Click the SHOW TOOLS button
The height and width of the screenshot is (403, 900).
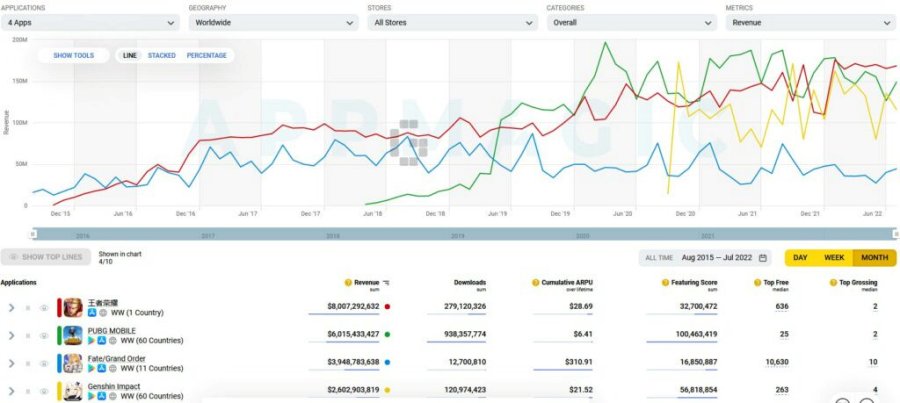tap(73, 56)
